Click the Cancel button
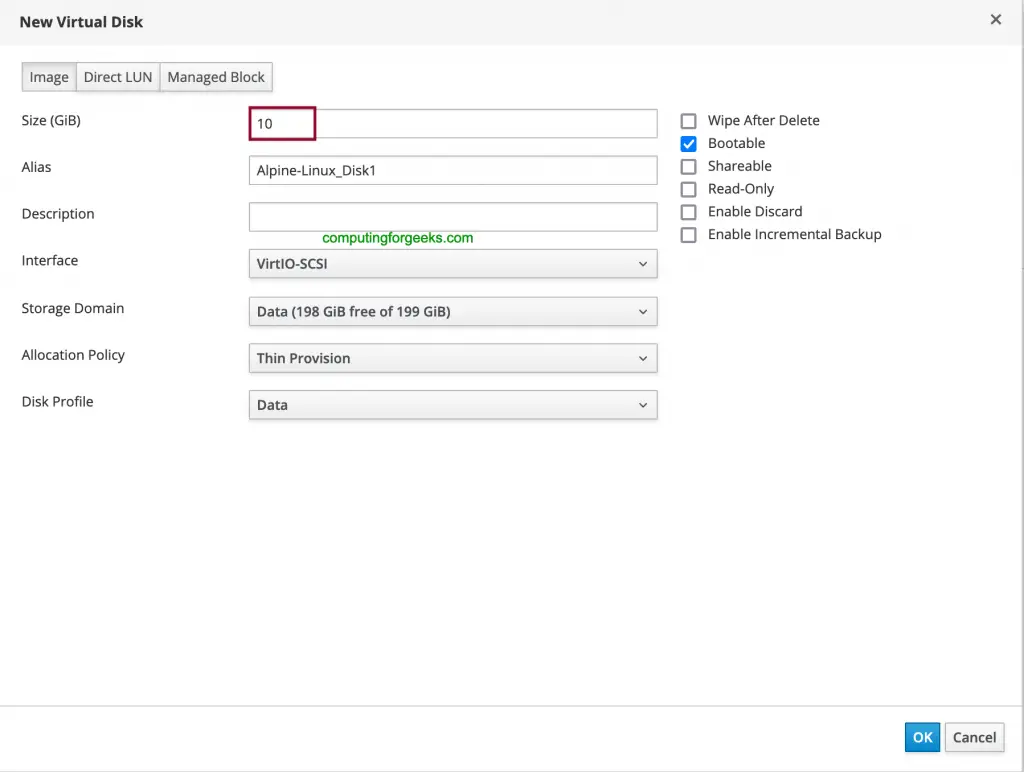This screenshot has height=772, width=1024. (x=974, y=737)
